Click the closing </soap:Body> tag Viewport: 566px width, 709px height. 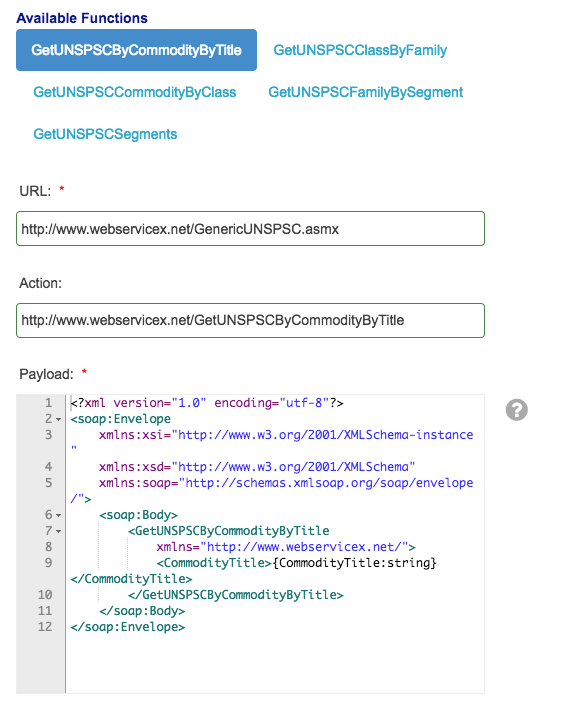tap(142, 611)
